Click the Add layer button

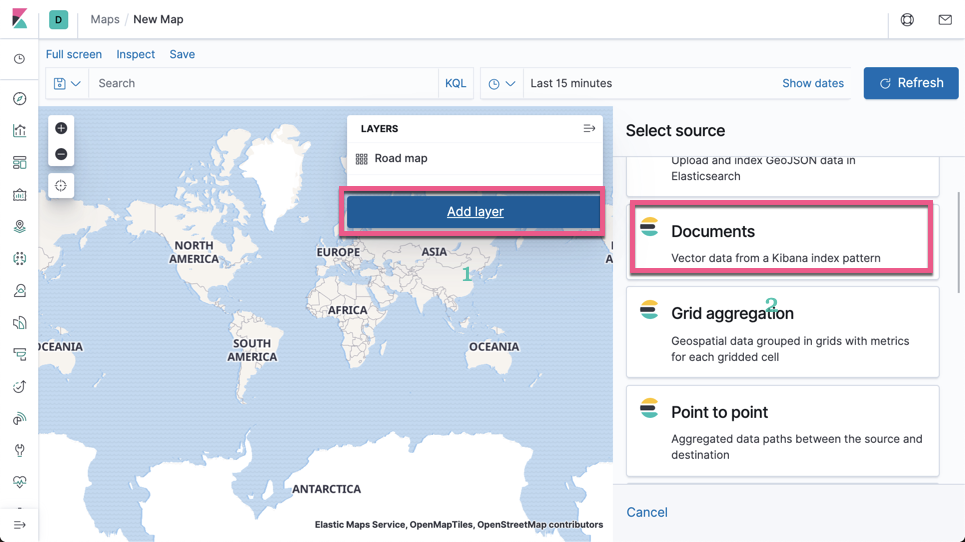click(473, 212)
